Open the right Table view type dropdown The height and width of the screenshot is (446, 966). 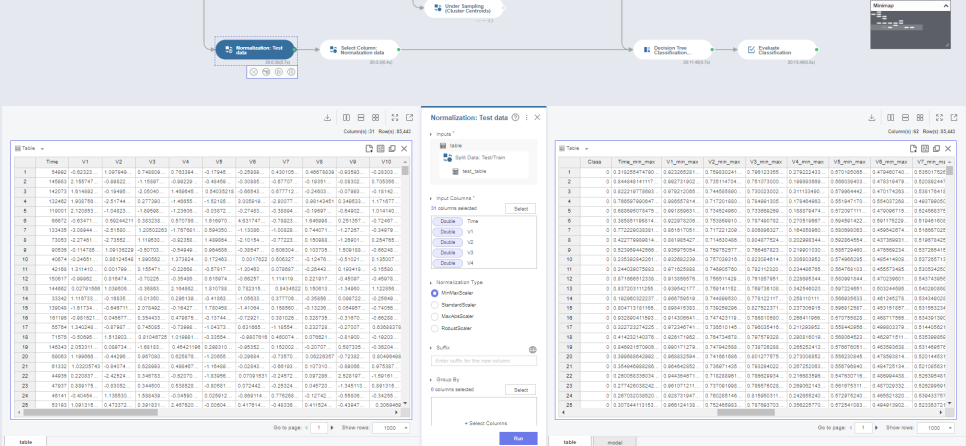click(586, 148)
